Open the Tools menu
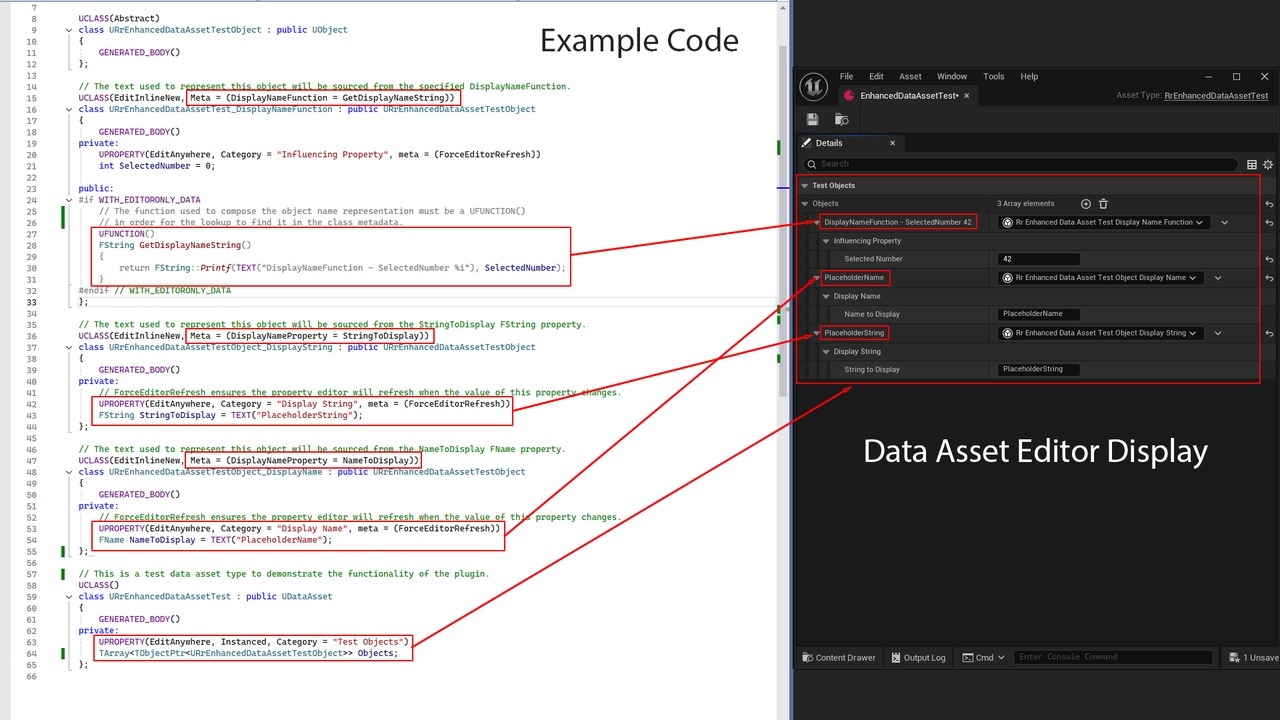 point(994,76)
